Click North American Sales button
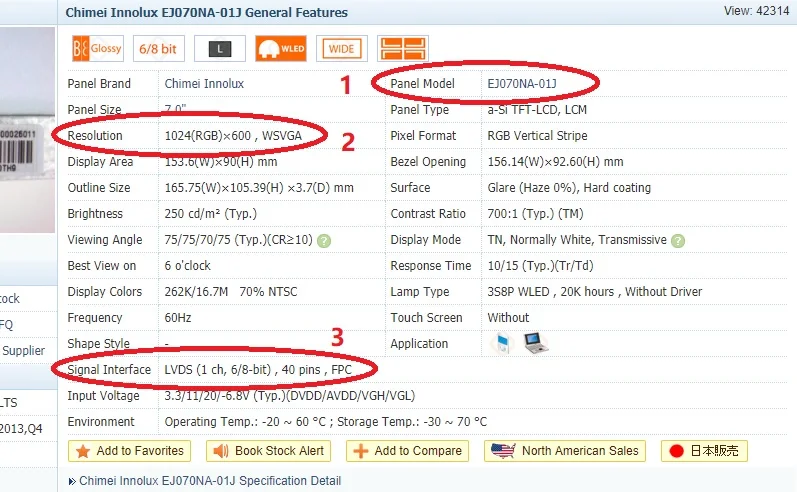 coord(565,451)
